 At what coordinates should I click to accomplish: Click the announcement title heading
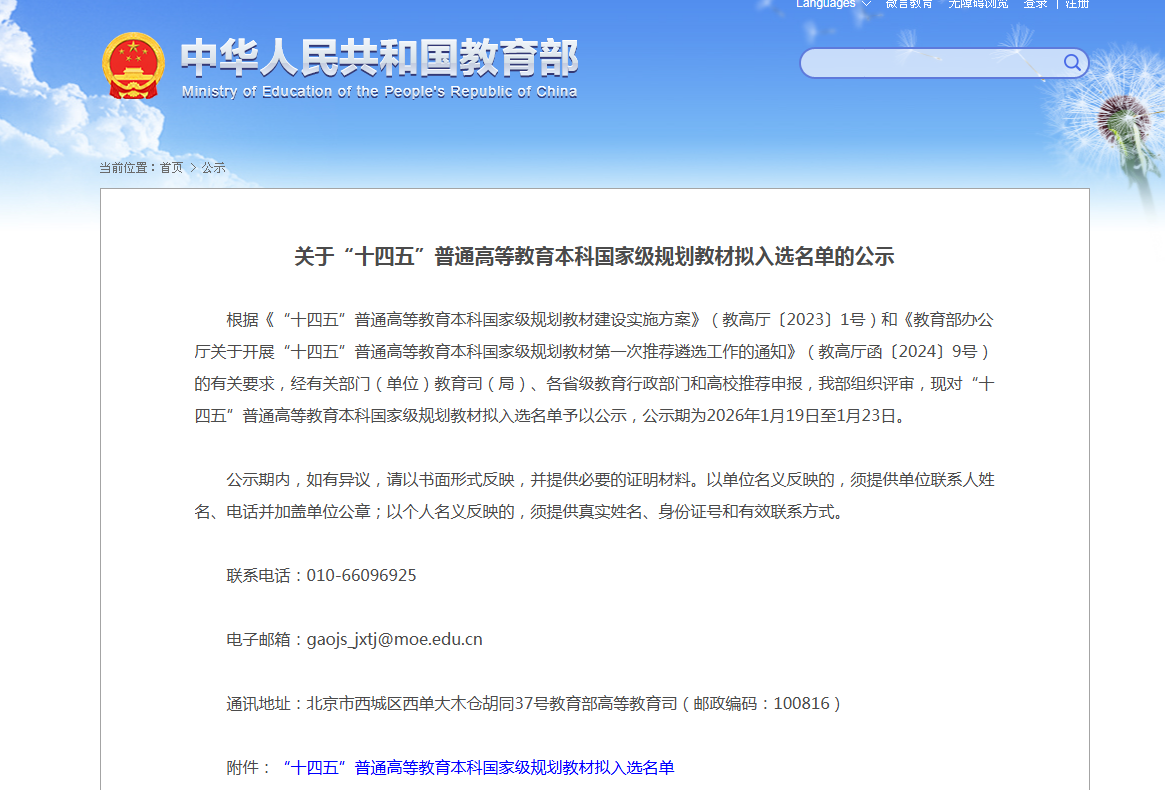pos(594,257)
